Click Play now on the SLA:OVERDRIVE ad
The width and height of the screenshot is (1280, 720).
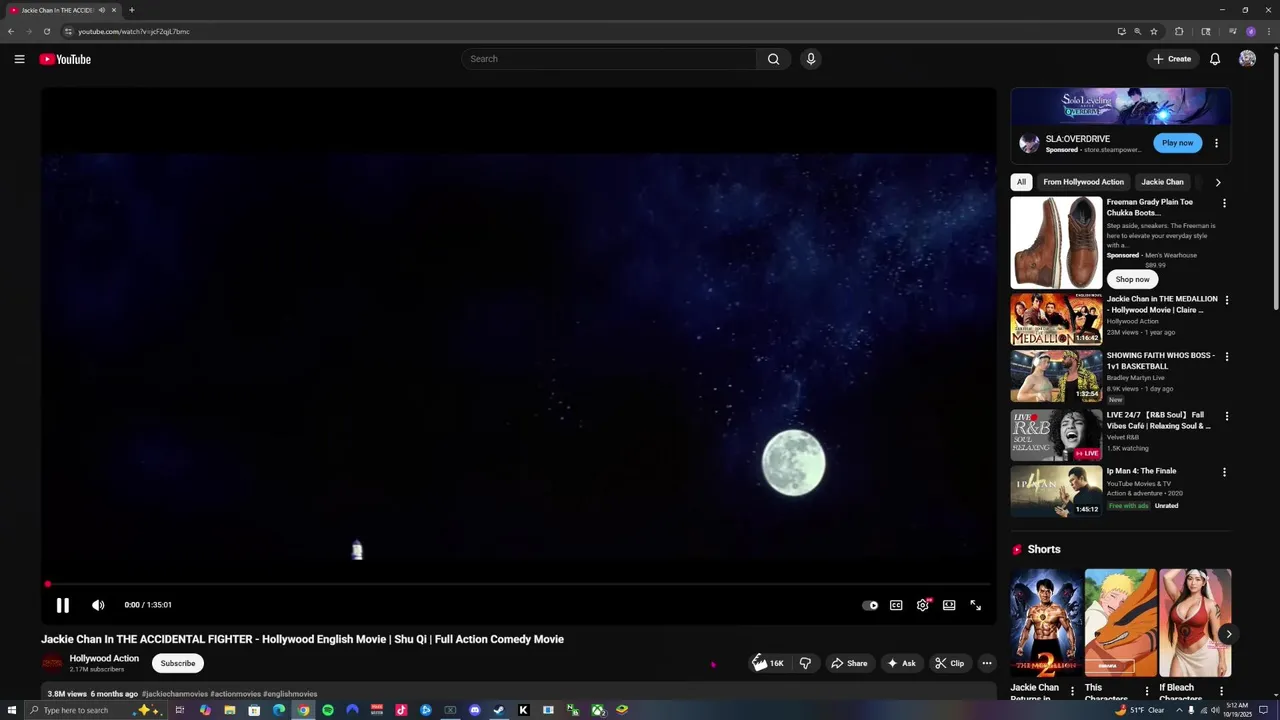click(1177, 143)
